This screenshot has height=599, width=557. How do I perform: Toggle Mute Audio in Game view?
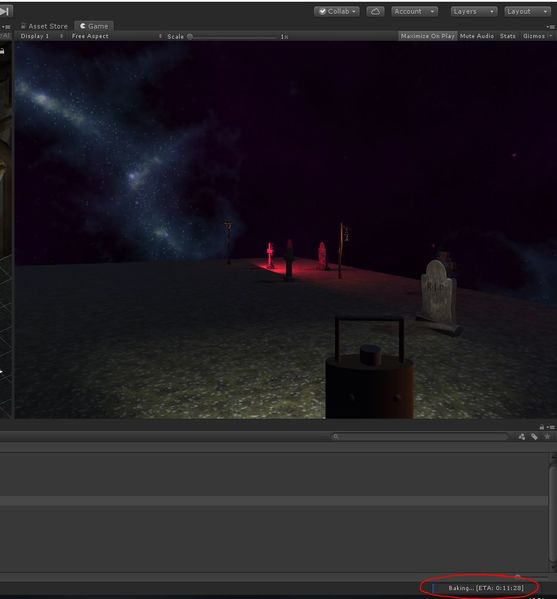point(476,36)
